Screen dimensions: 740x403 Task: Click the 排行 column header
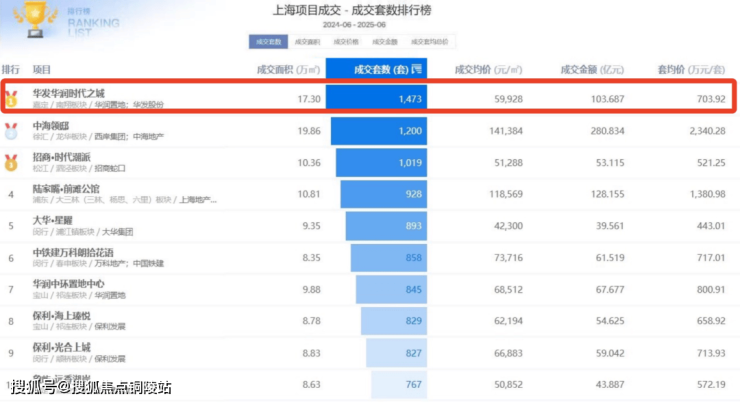10,70
